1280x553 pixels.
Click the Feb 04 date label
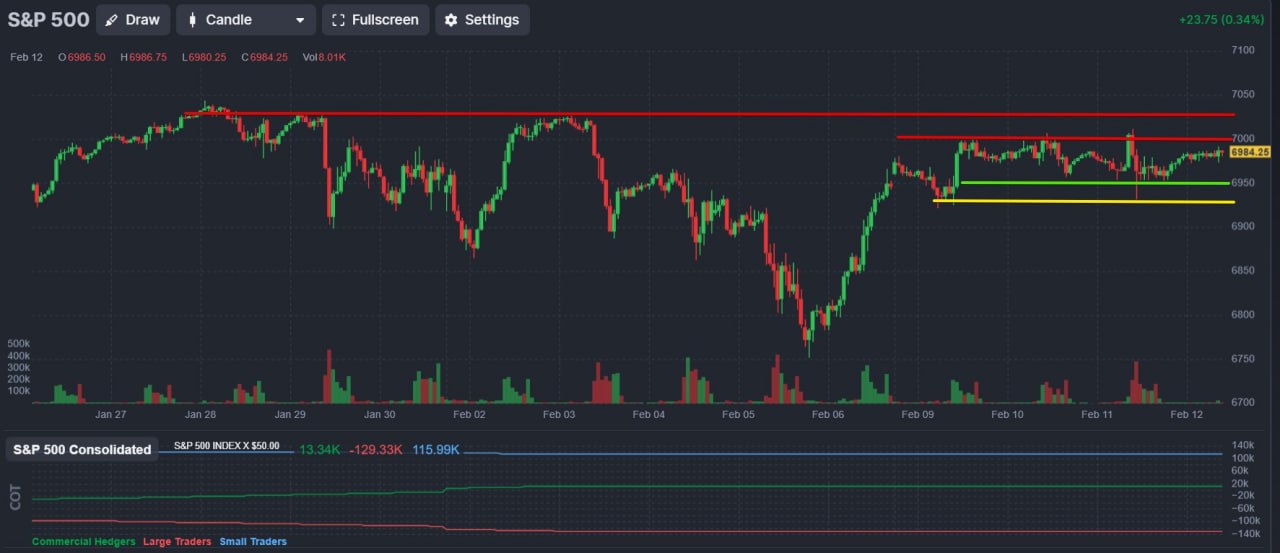(648, 414)
